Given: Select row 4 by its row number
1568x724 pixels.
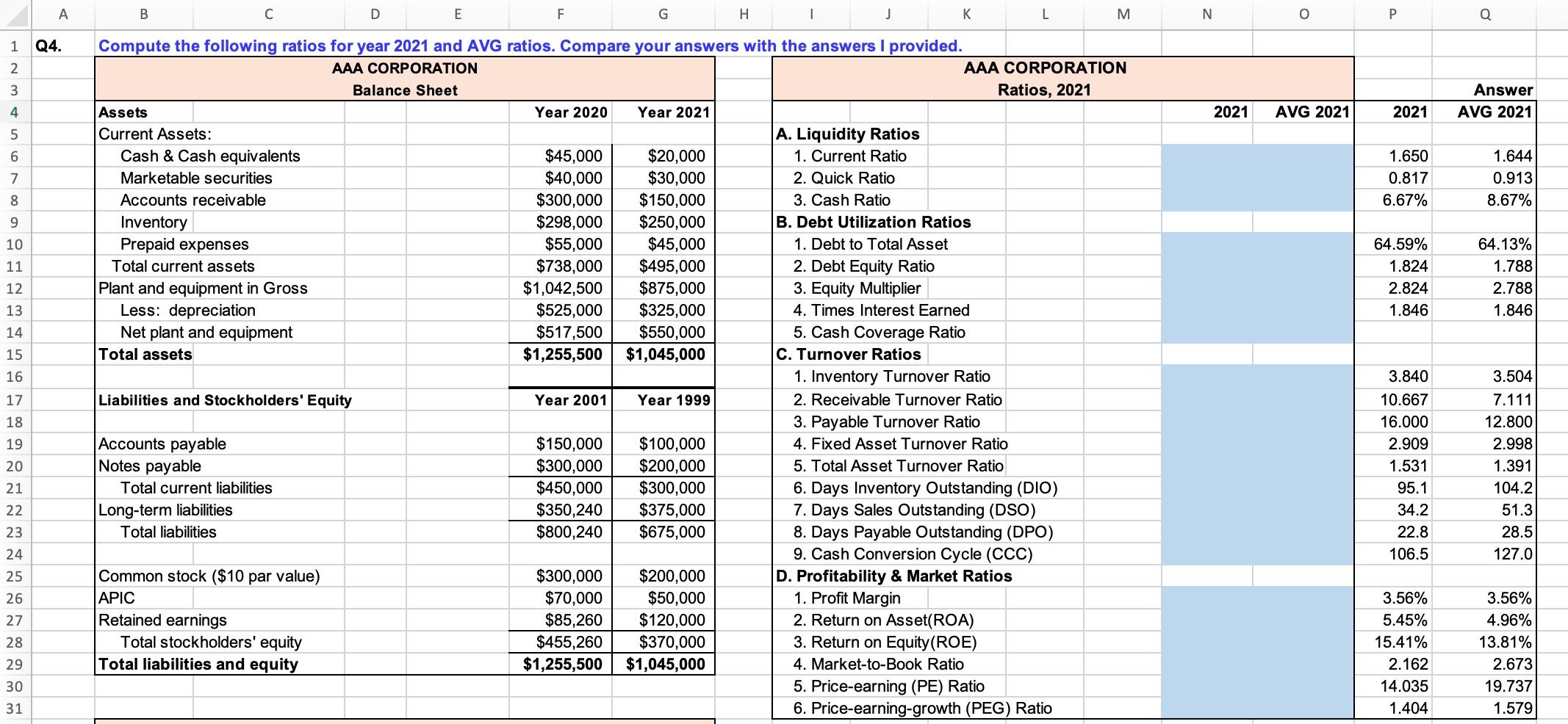Looking at the screenshot, I should click(16, 112).
